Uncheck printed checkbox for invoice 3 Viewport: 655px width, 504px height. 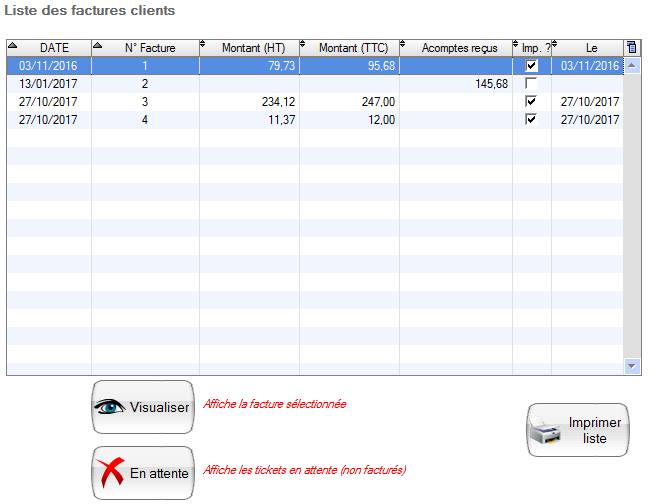click(531, 102)
